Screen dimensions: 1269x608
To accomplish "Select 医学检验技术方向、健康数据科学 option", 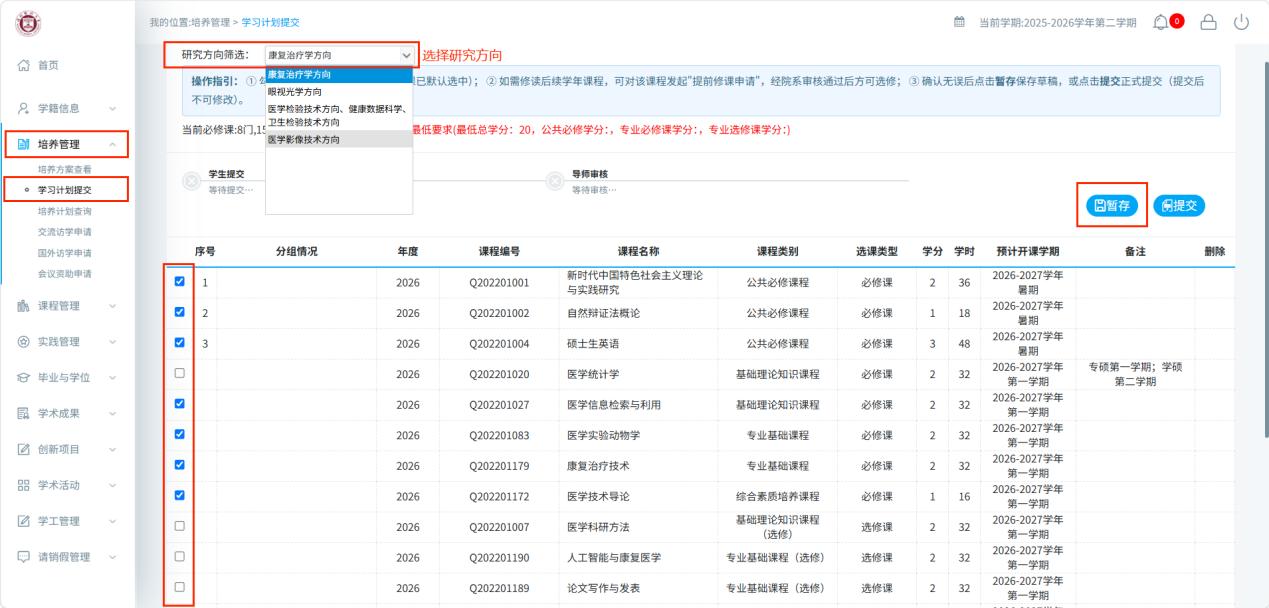I will pos(339,115).
